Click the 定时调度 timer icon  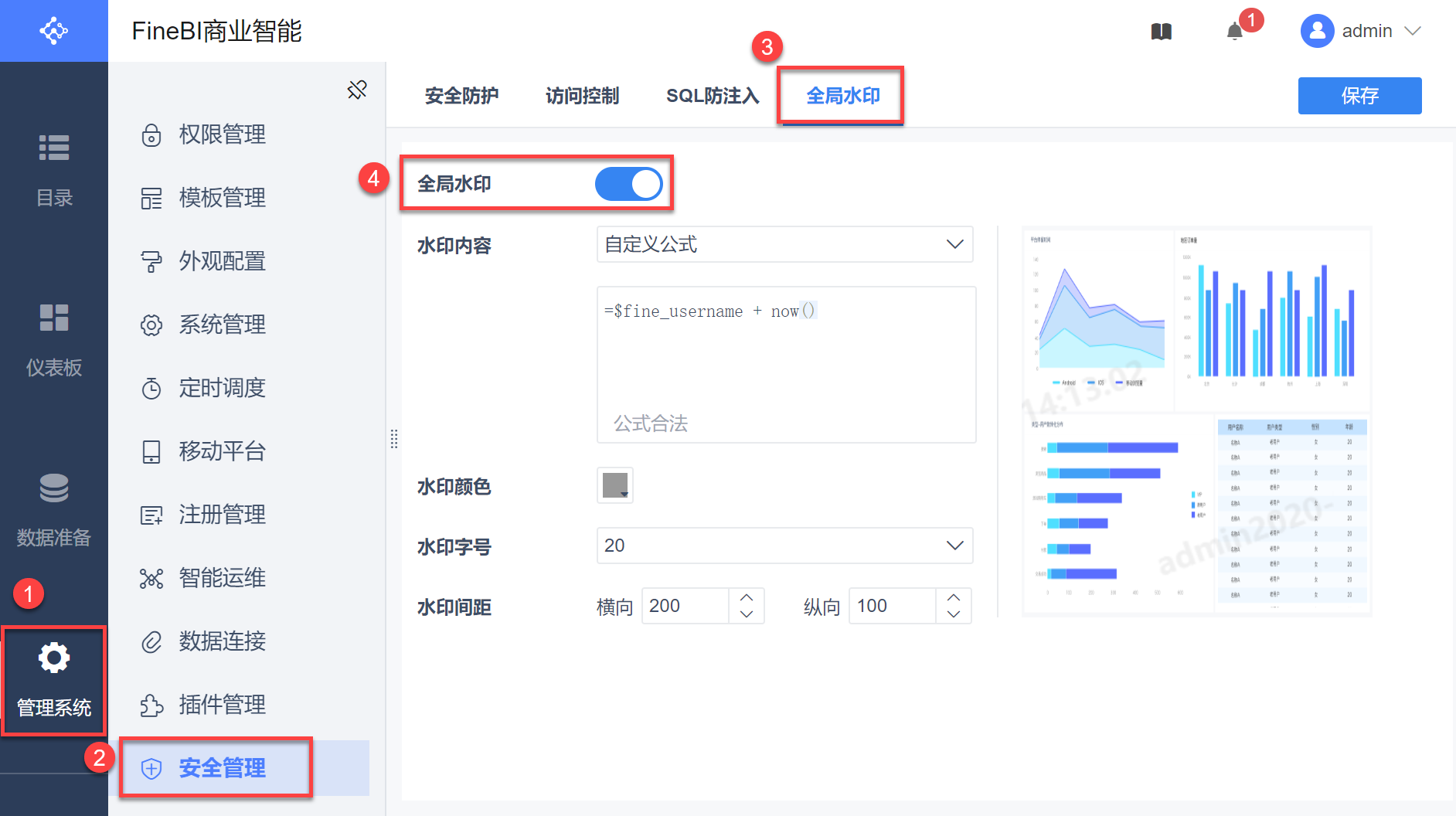(x=151, y=389)
